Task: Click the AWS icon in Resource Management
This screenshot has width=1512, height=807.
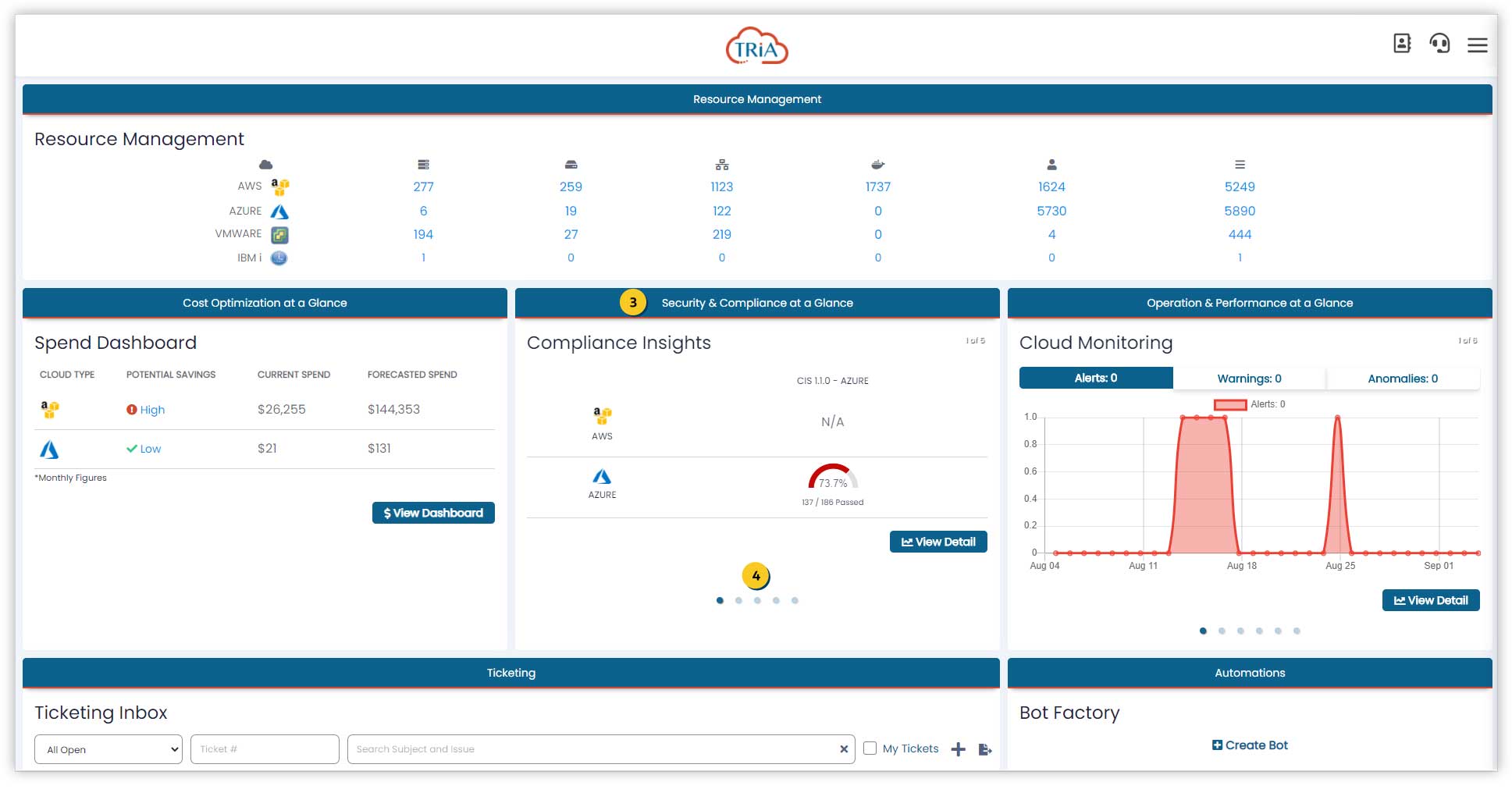Action: pos(279,187)
